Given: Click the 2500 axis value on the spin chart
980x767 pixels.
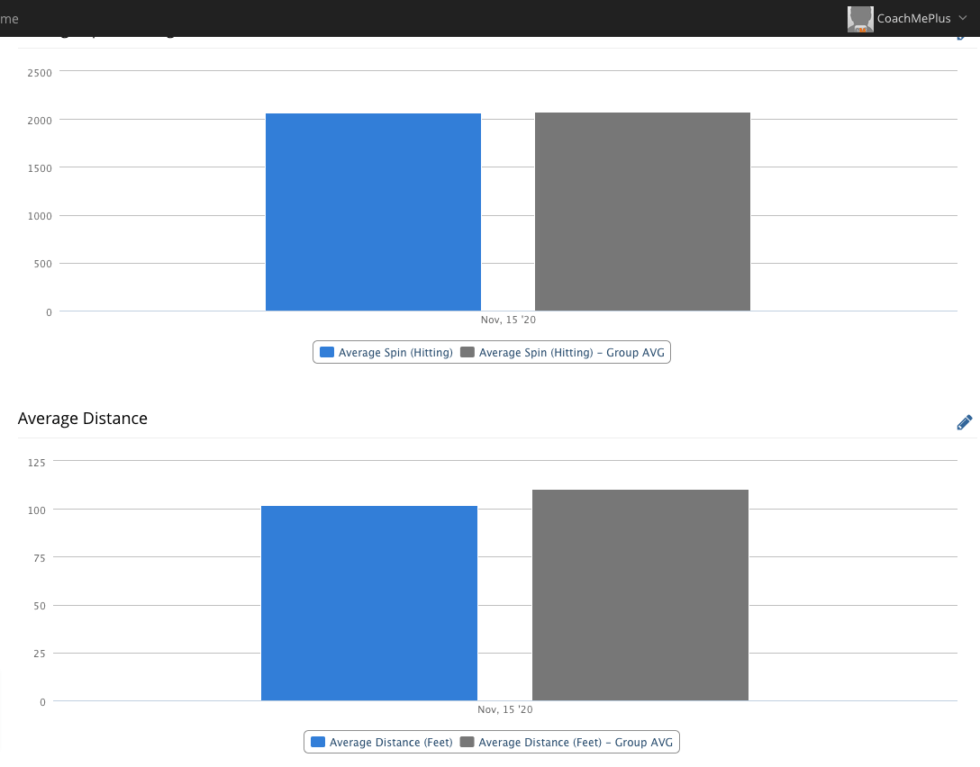Looking at the screenshot, I should coord(39,73).
